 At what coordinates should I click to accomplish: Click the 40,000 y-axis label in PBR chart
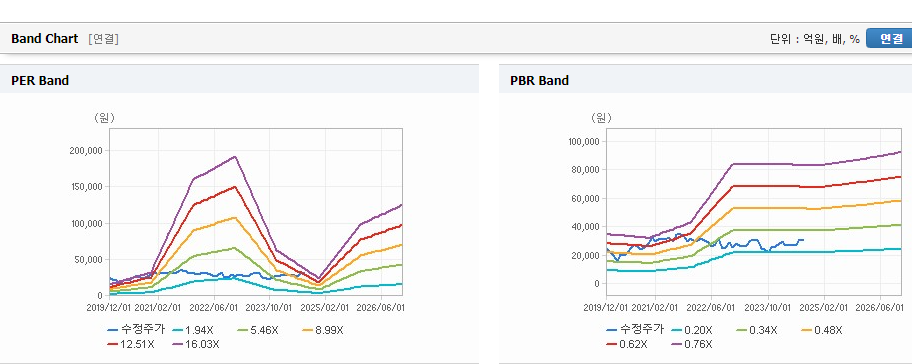[586, 227]
